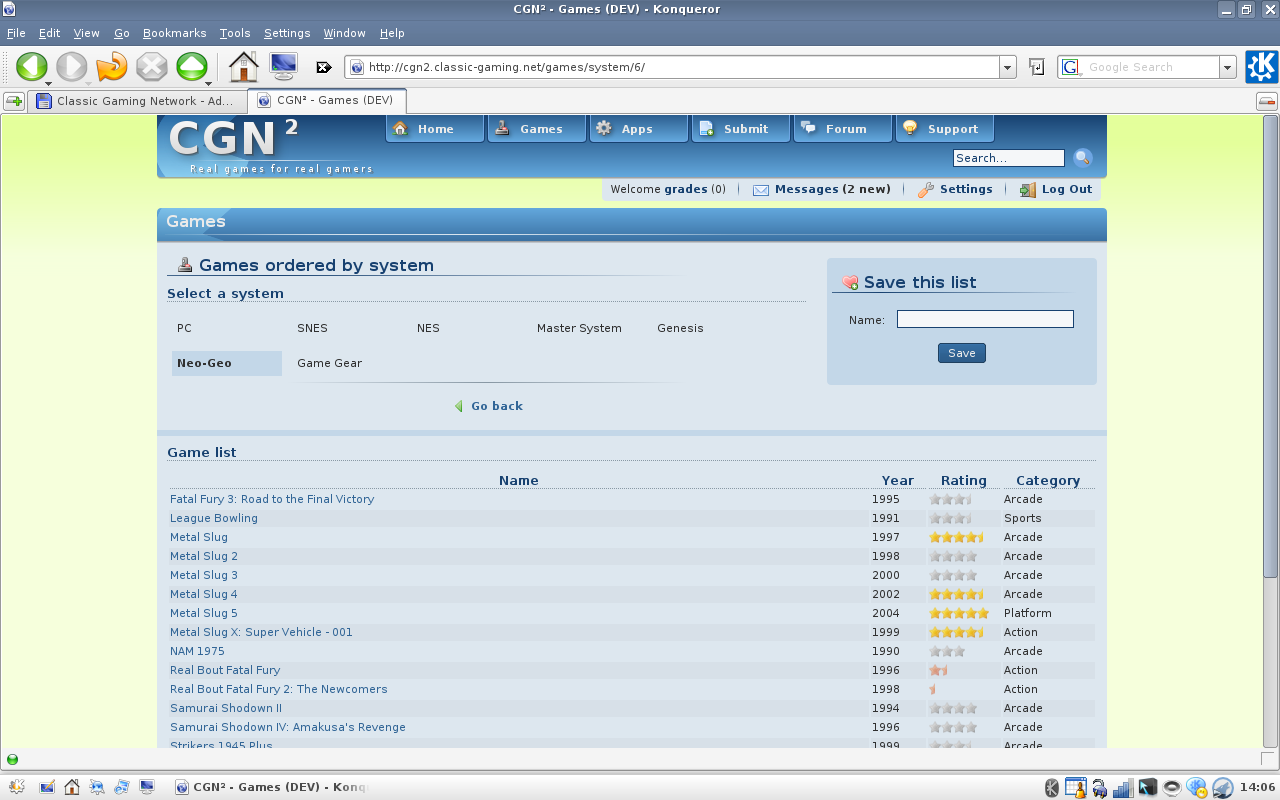Open the Support nav tab
The width and height of the screenshot is (1280, 800).
945,129
